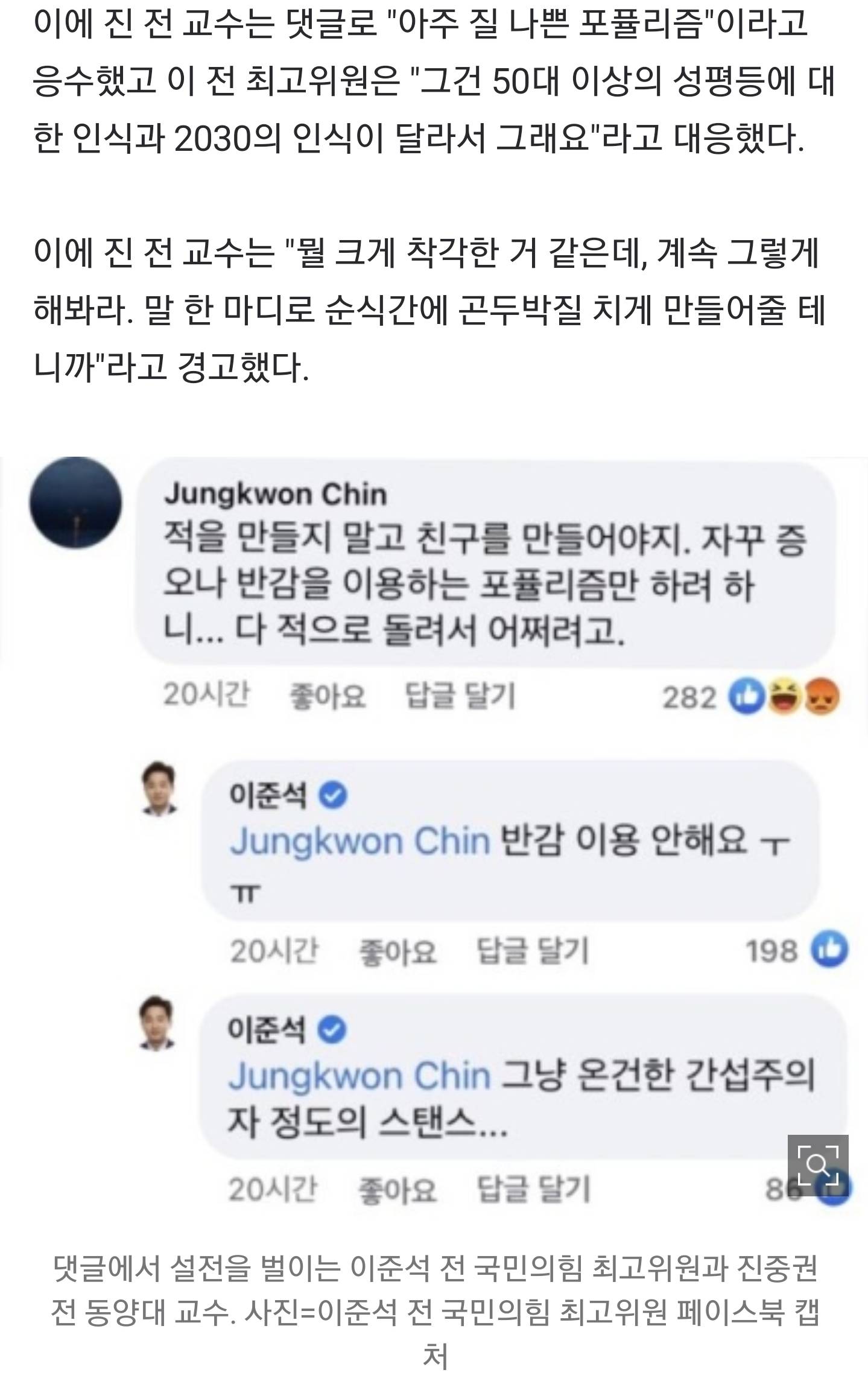868x1390 pixels.
Task: Click the blue like icon beside 282
Action: click(x=747, y=697)
